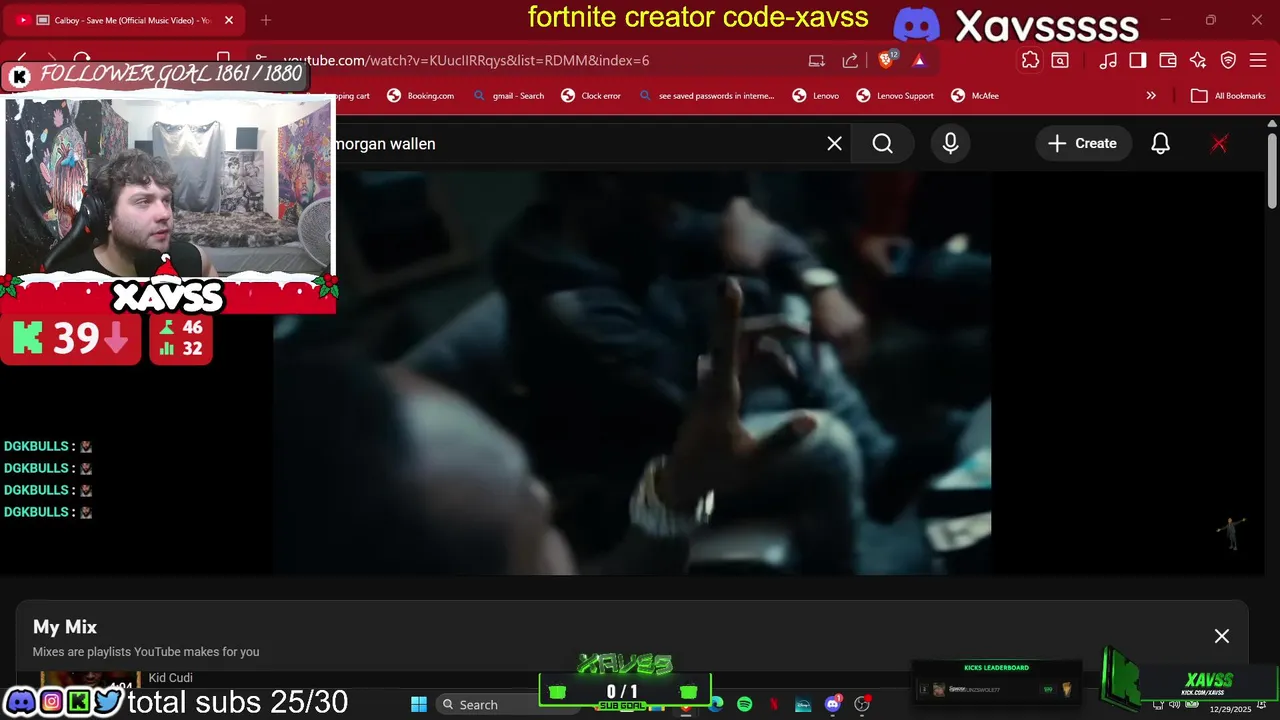Click the Kid Cudi playlist entry
The width and height of the screenshot is (1280, 720).
coord(170,677)
